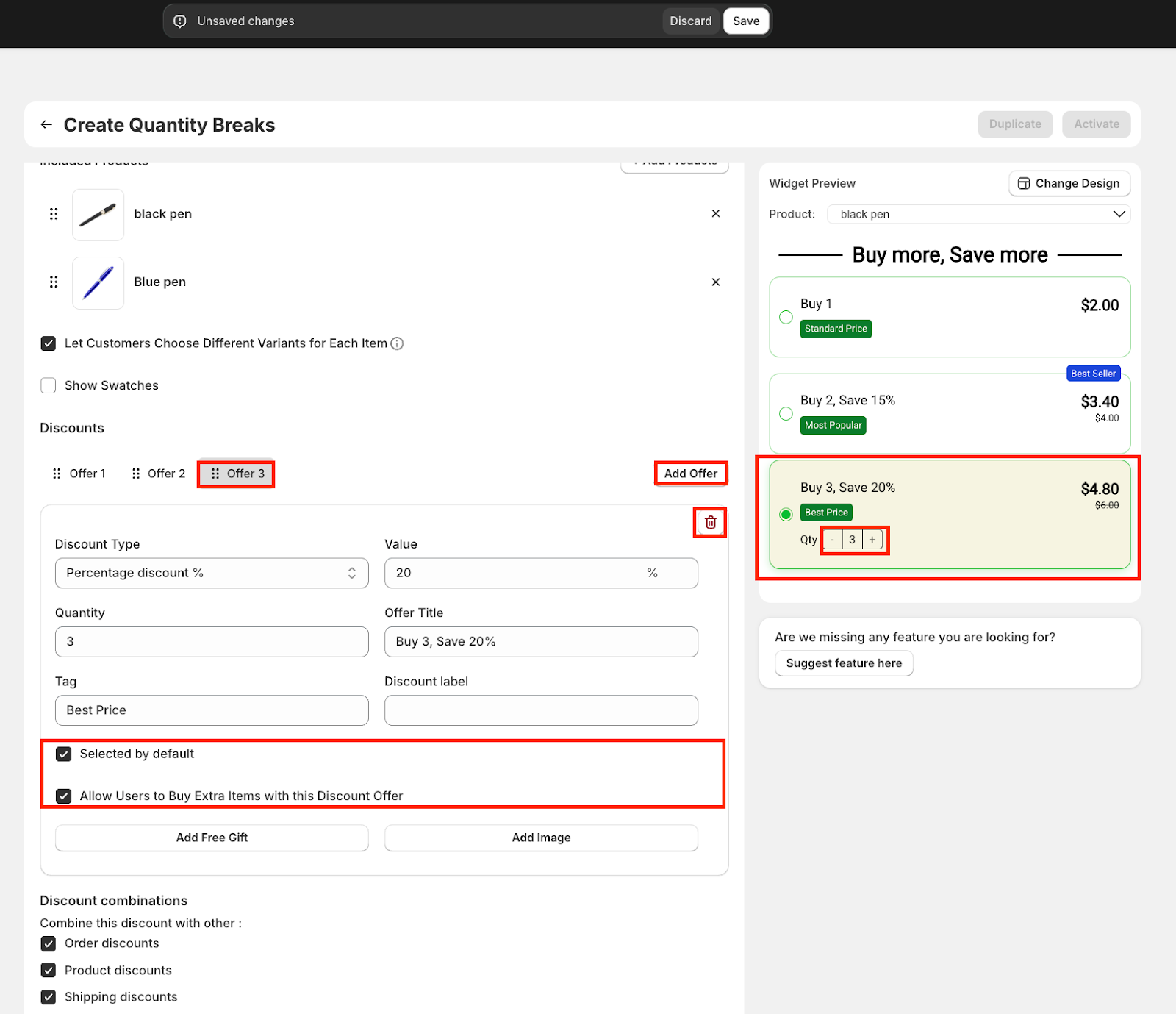Uncheck Selected by default
Image resolution: width=1176 pixels, height=1014 pixels.
[x=64, y=754]
